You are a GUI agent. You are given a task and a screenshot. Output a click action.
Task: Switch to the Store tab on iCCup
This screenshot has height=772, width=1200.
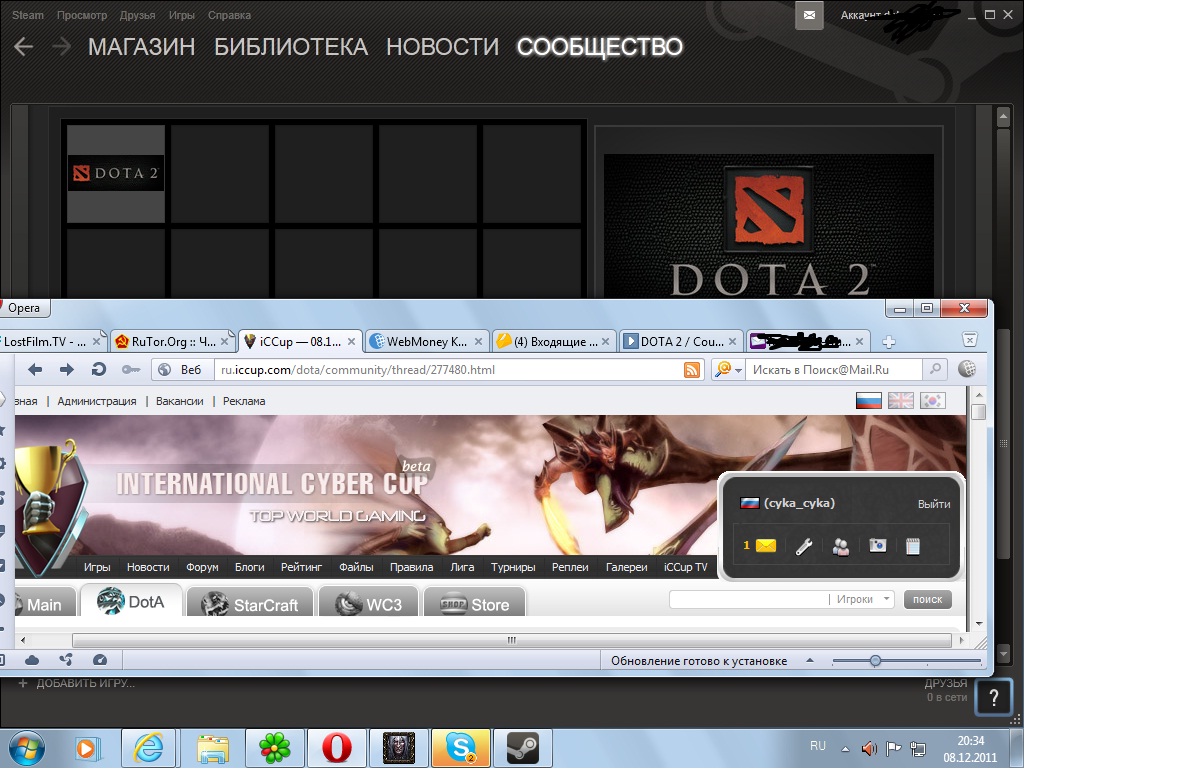(x=475, y=603)
